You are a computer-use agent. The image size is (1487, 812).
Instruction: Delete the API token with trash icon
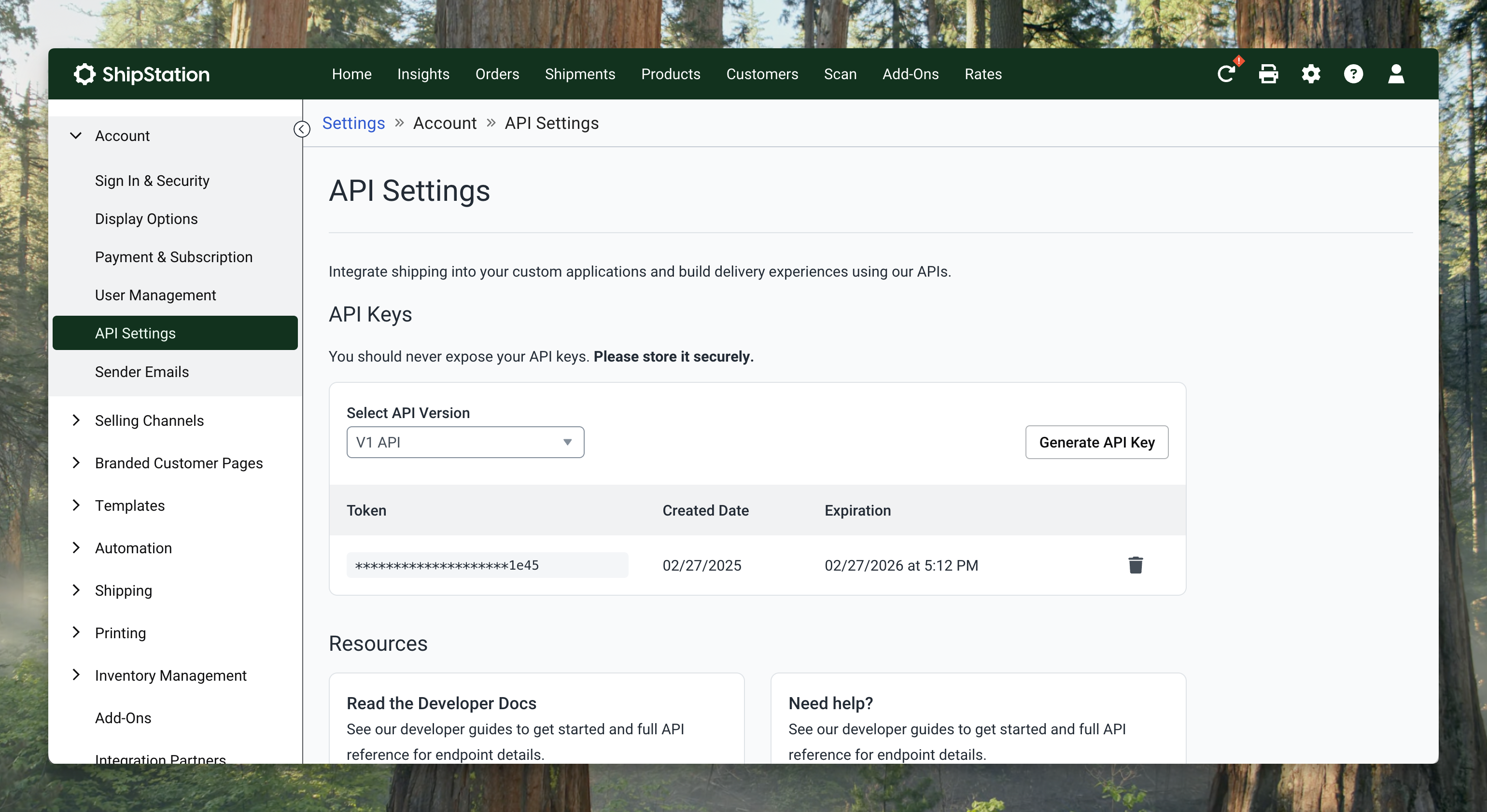pyautogui.click(x=1135, y=565)
